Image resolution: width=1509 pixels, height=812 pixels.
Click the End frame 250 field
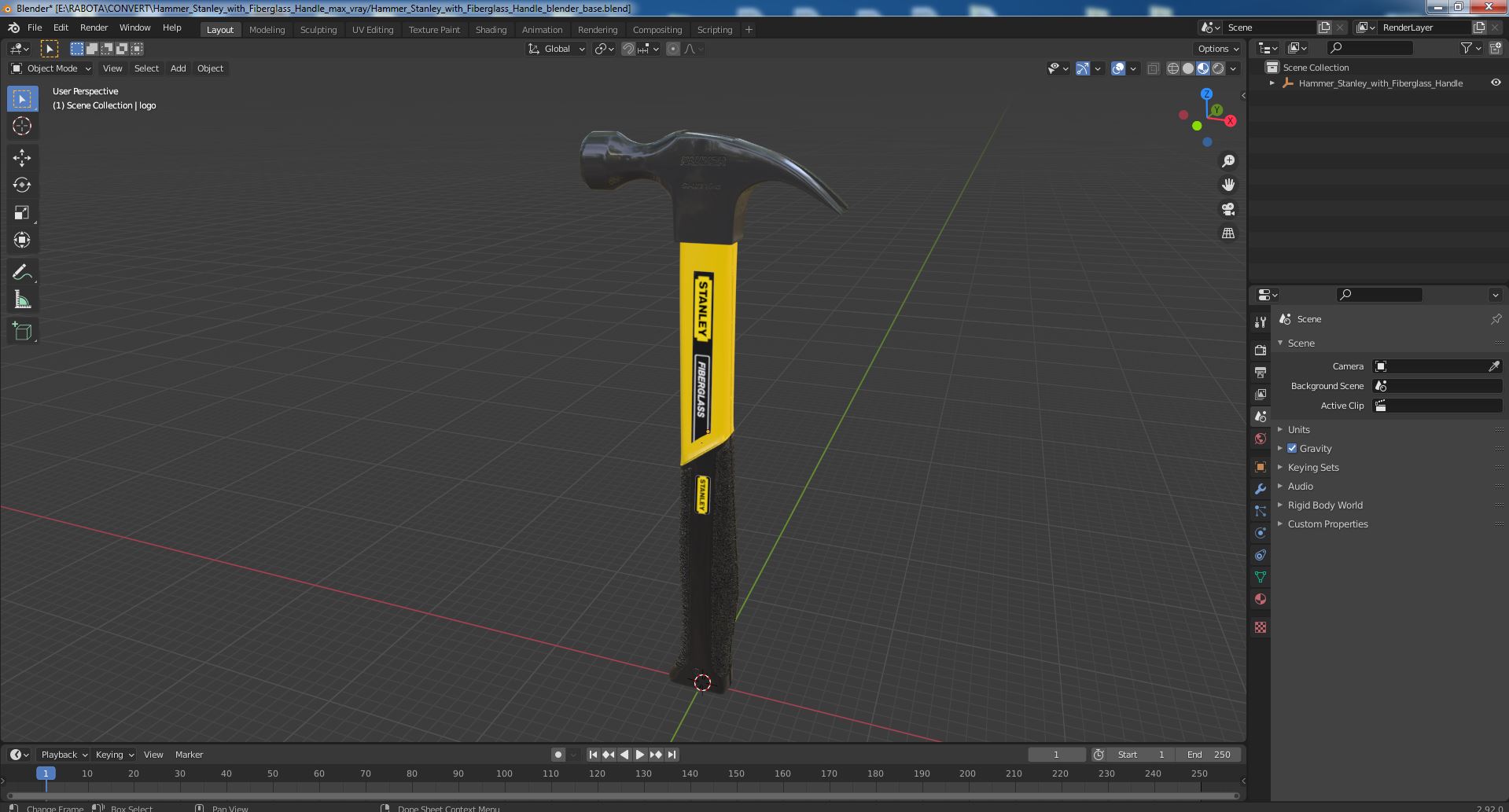click(1209, 755)
